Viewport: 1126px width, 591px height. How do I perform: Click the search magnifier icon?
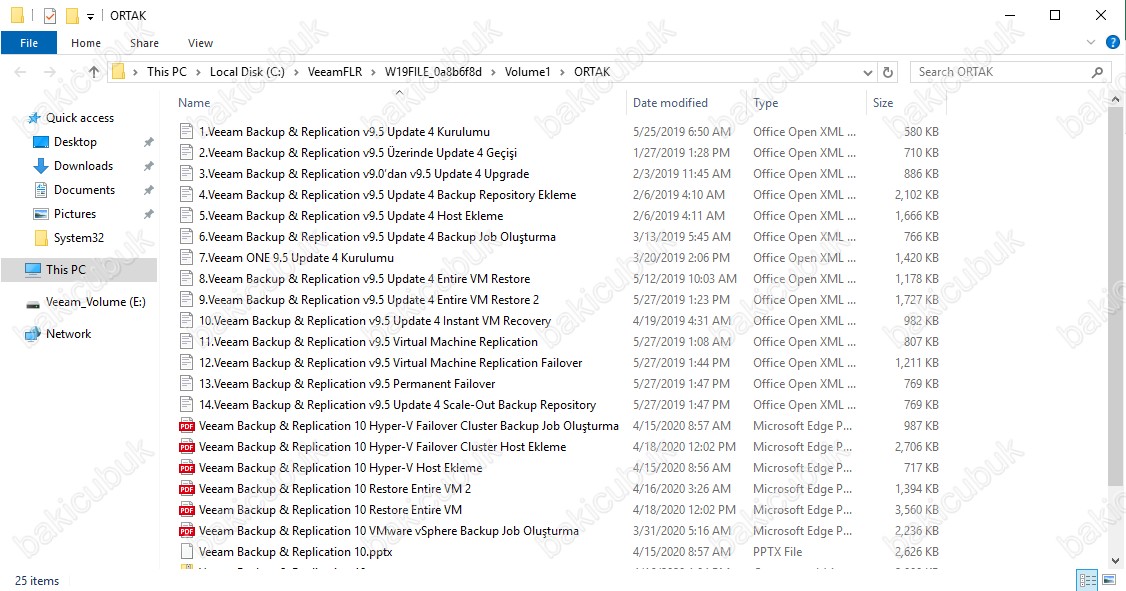pos(1097,72)
